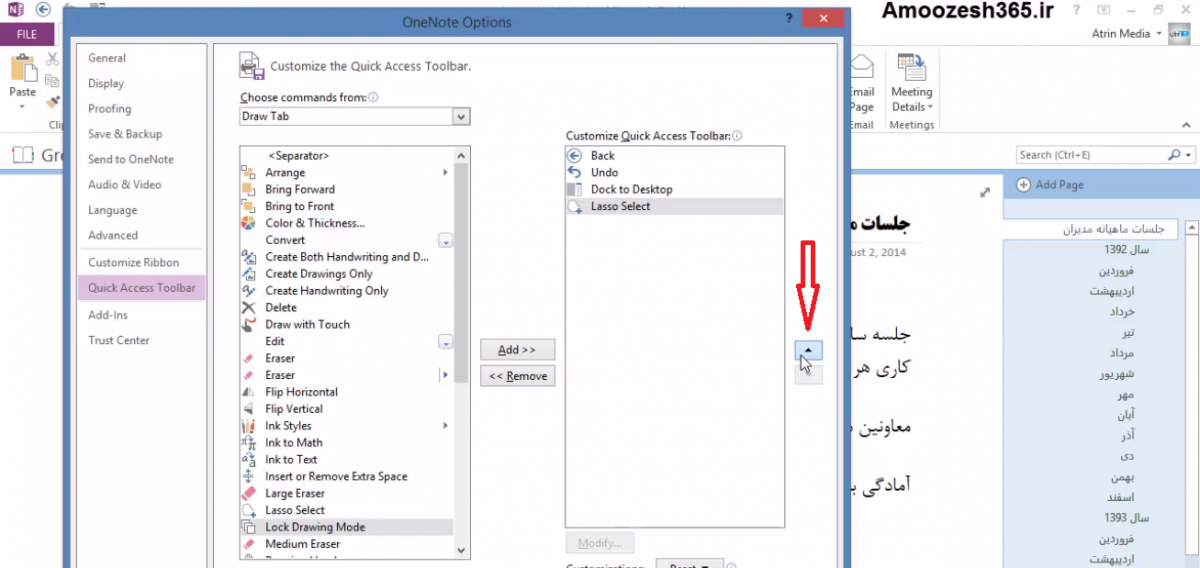Click the Add >> button
This screenshot has width=1200, height=568.
coord(517,350)
